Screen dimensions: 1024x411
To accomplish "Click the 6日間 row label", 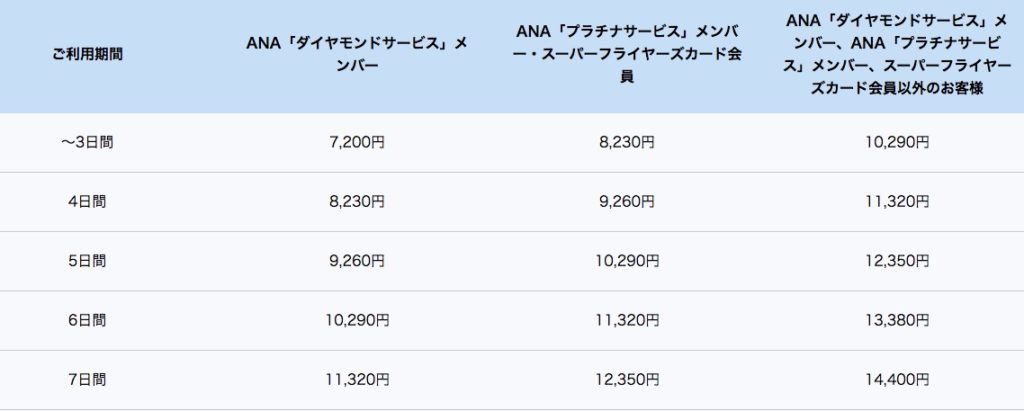I will 88,320.
